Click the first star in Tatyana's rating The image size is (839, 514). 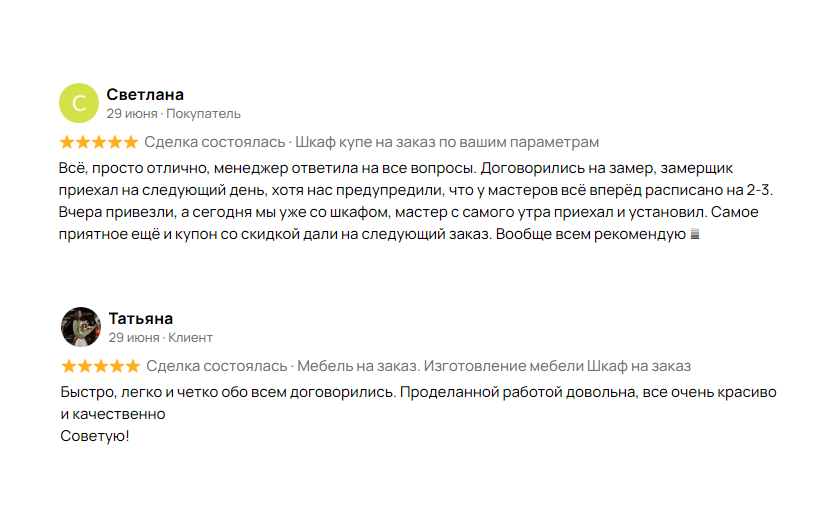pos(69,366)
